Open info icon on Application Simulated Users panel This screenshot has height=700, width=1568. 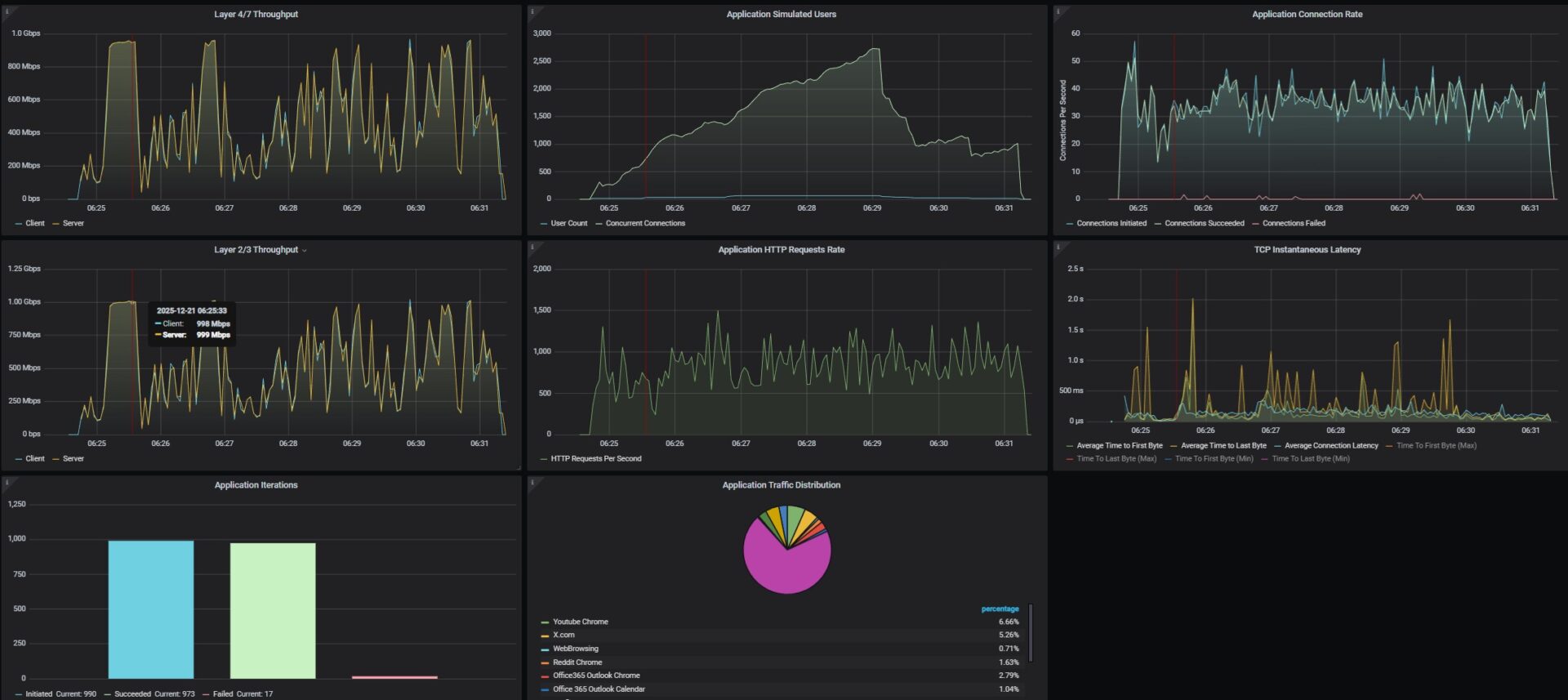[x=532, y=11]
